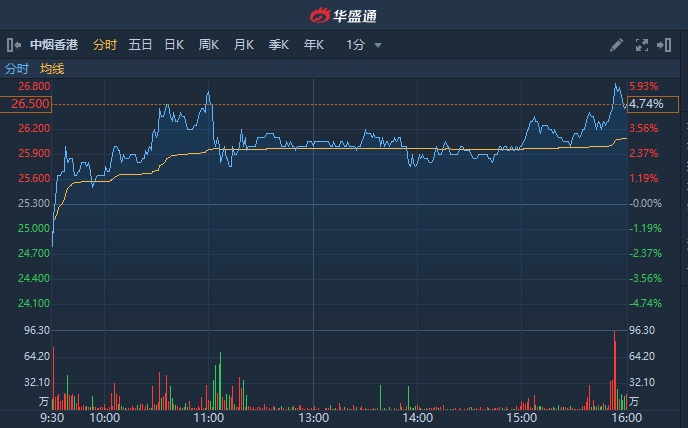Click the tall red volume bar near 16:00

point(615,370)
